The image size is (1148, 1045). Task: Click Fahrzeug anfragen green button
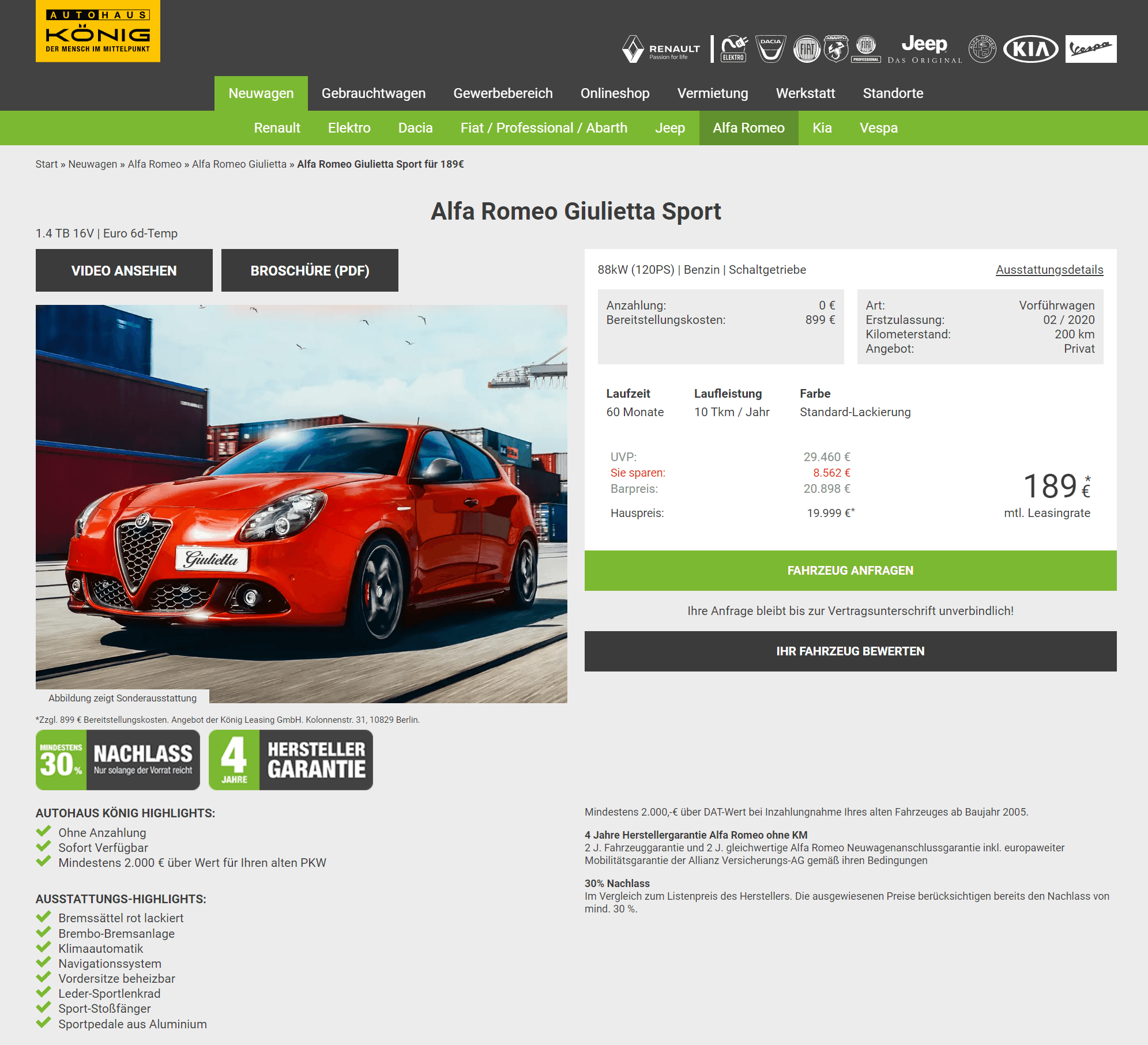pyautogui.click(x=850, y=571)
